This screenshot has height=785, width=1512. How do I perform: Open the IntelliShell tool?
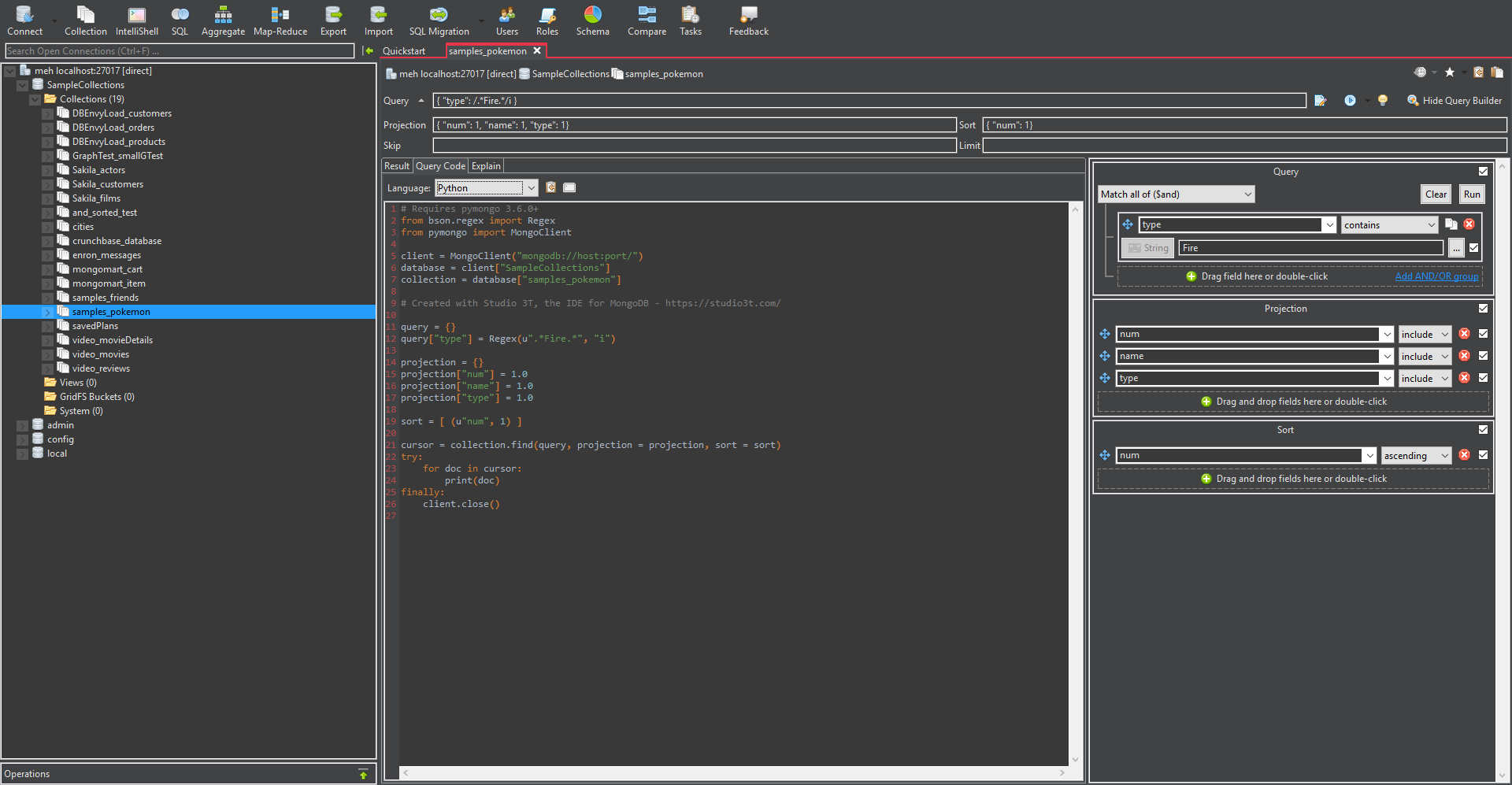point(136,21)
